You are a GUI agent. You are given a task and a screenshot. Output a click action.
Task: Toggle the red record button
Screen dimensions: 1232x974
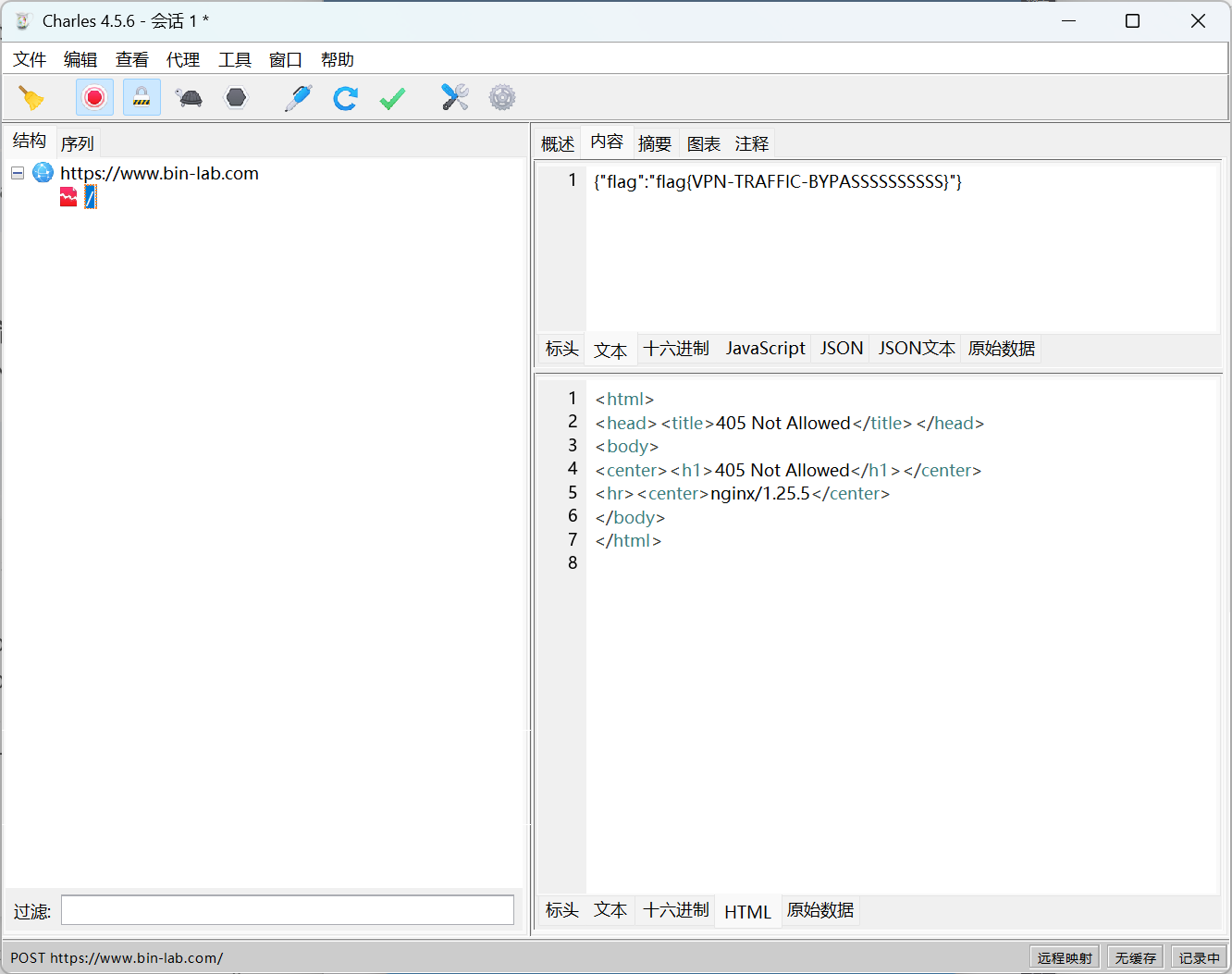pos(94,98)
